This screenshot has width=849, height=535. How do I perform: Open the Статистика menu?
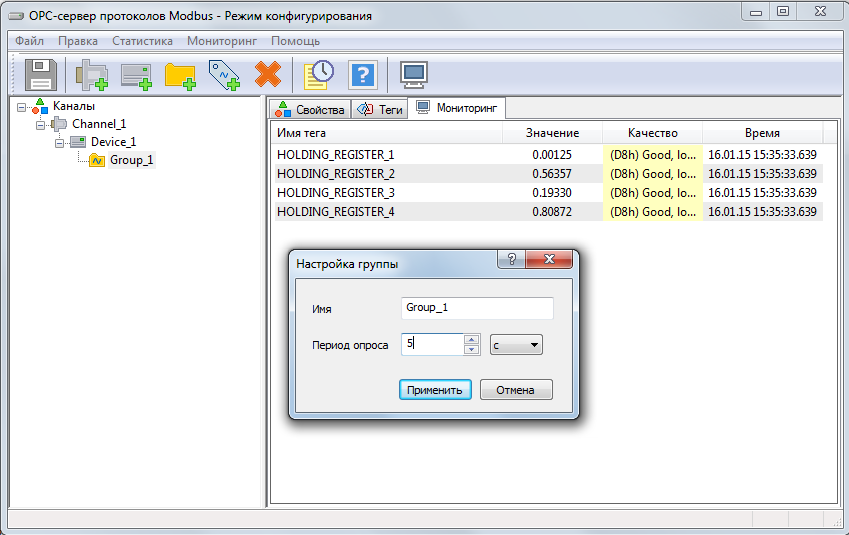pyautogui.click(x=142, y=41)
